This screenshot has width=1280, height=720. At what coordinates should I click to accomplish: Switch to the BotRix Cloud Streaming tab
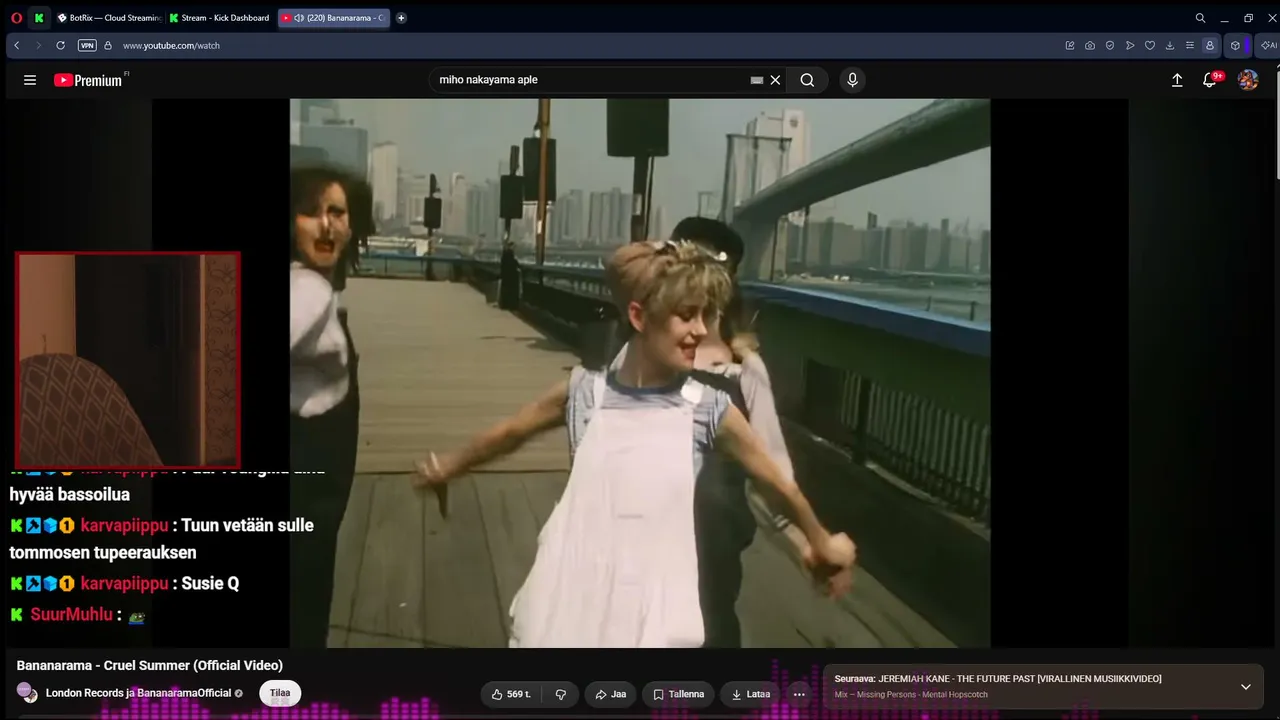(x=109, y=18)
